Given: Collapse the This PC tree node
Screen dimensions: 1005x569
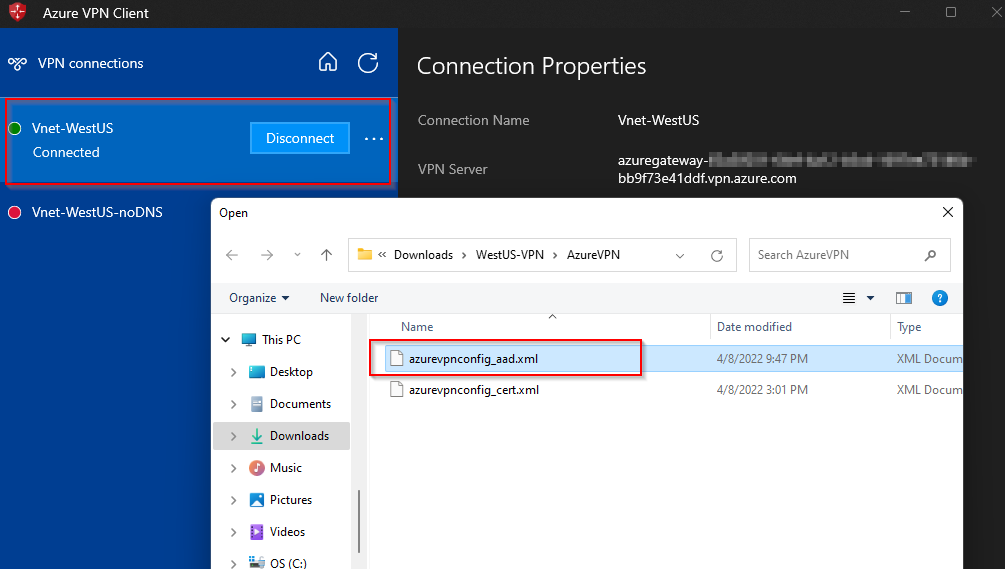Looking at the screenshot, I should 226,340.
